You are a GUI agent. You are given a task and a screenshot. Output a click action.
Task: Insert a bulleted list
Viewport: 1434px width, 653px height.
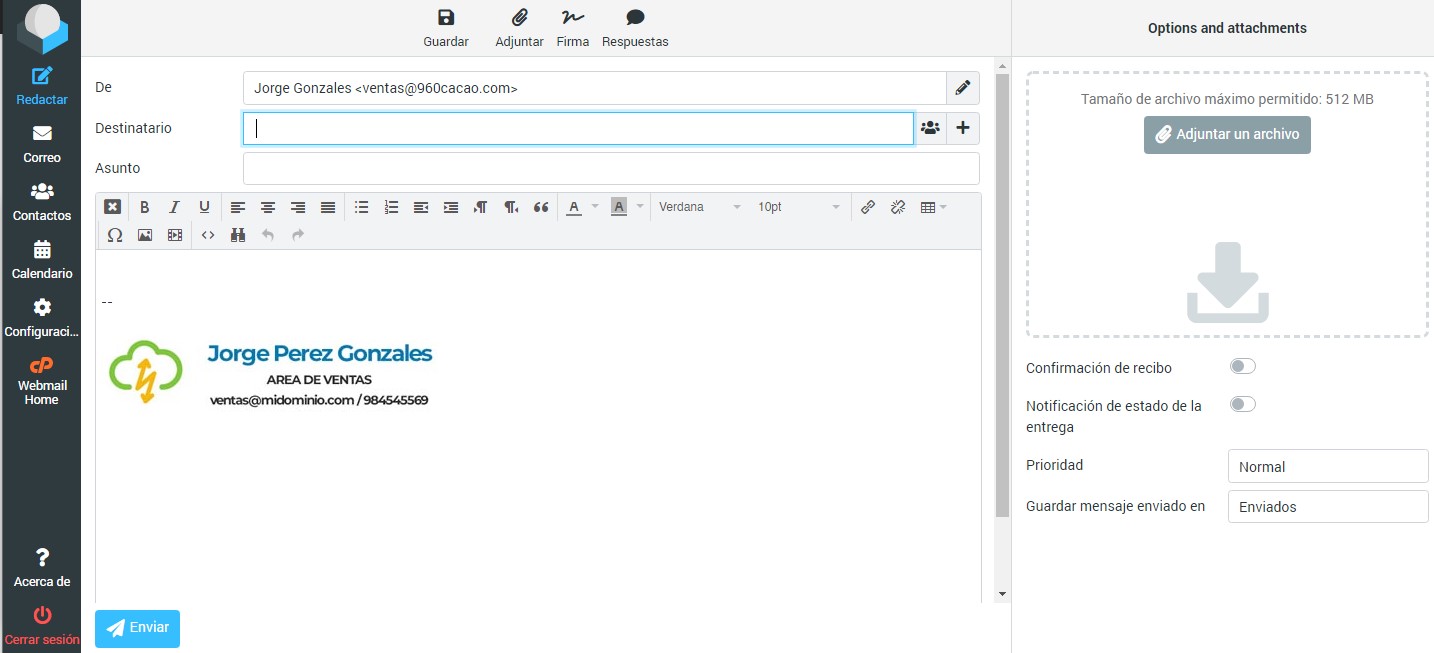(362, 207)
